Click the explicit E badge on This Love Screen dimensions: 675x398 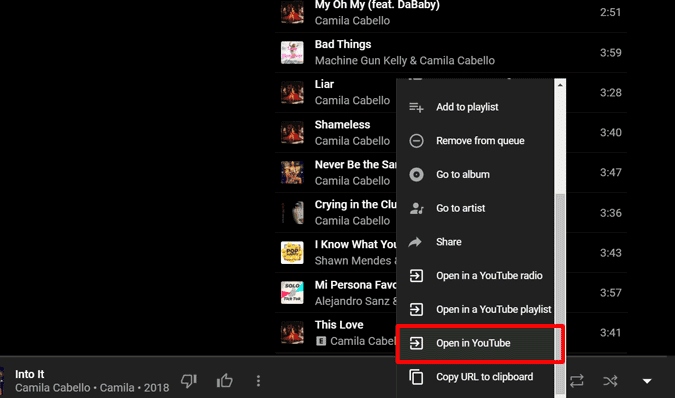(321, 341)
